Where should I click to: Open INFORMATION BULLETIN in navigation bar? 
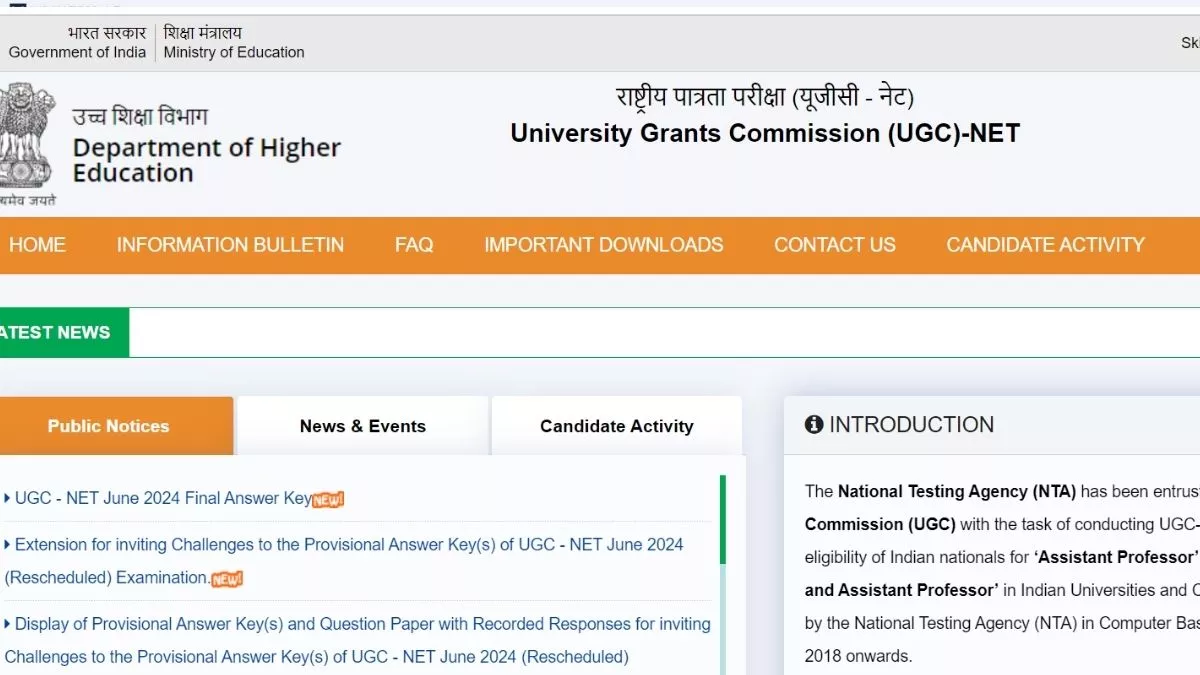[230, 245]
